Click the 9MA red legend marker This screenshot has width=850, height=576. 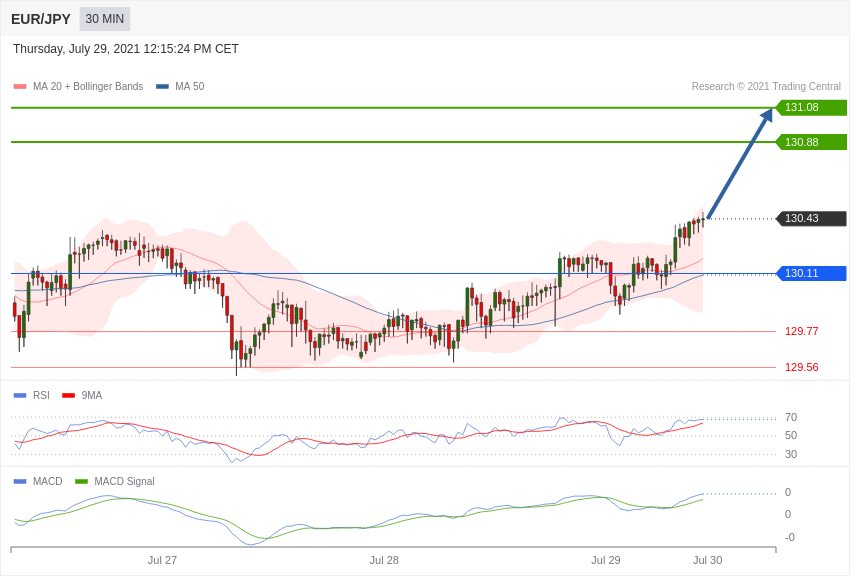tap(68, 396)
